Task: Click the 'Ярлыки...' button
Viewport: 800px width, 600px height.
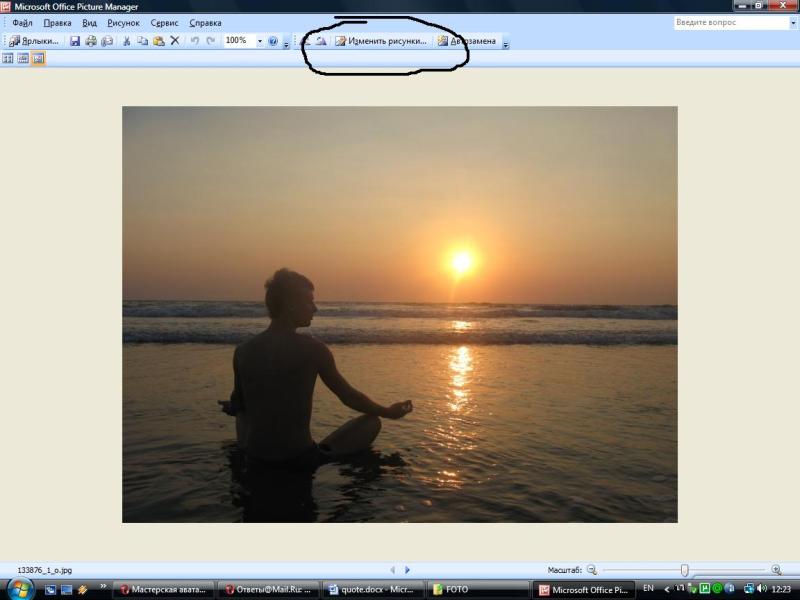Action: [35, 41]
